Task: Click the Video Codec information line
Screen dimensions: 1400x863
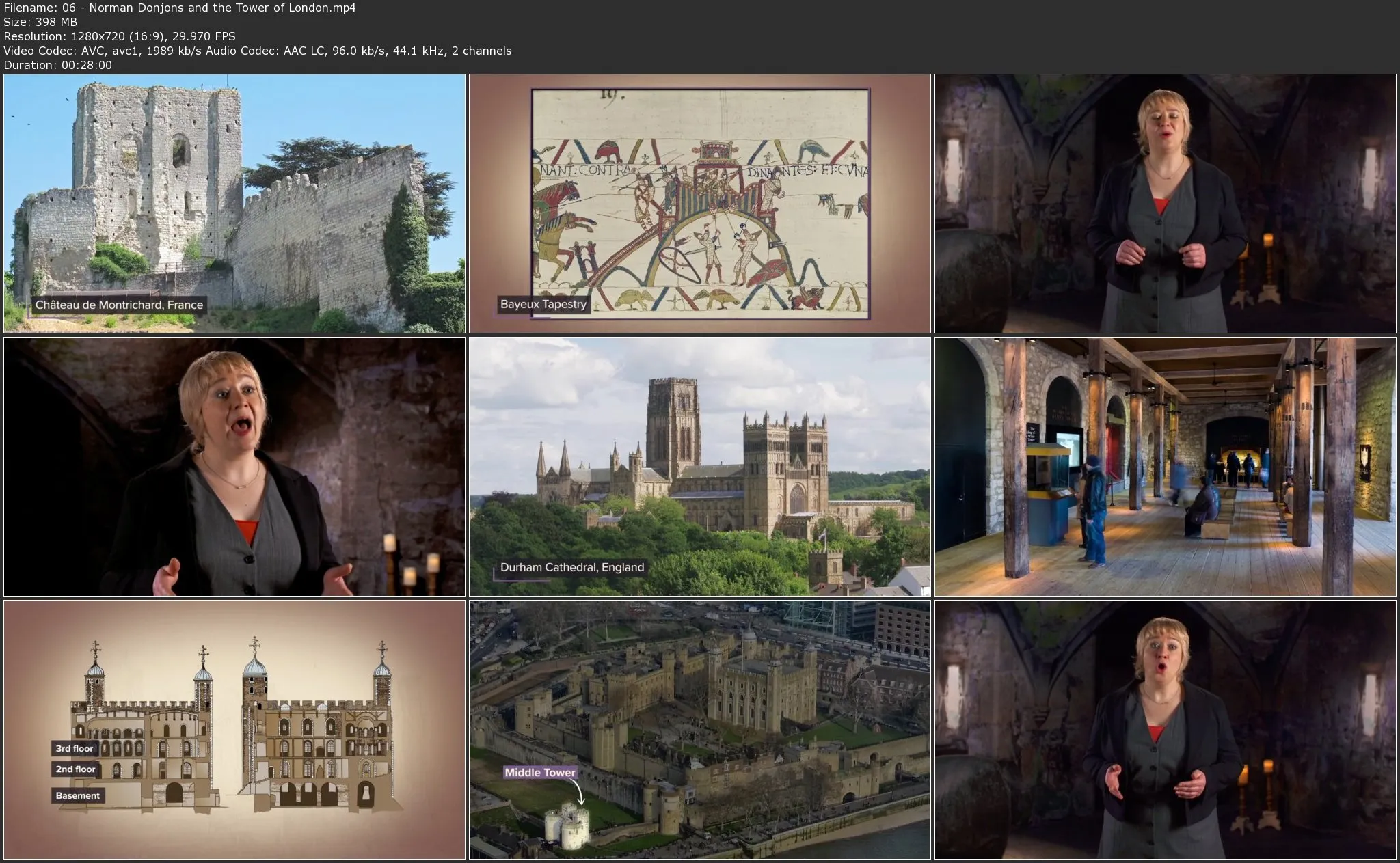Action: (258, 51)
